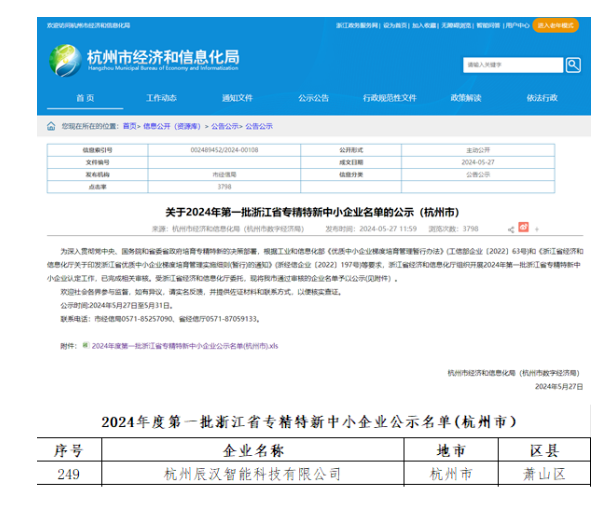This screenshot has height=506, width=612.
Task: Open the 行政规范性文件 tab
Action: 389,98
